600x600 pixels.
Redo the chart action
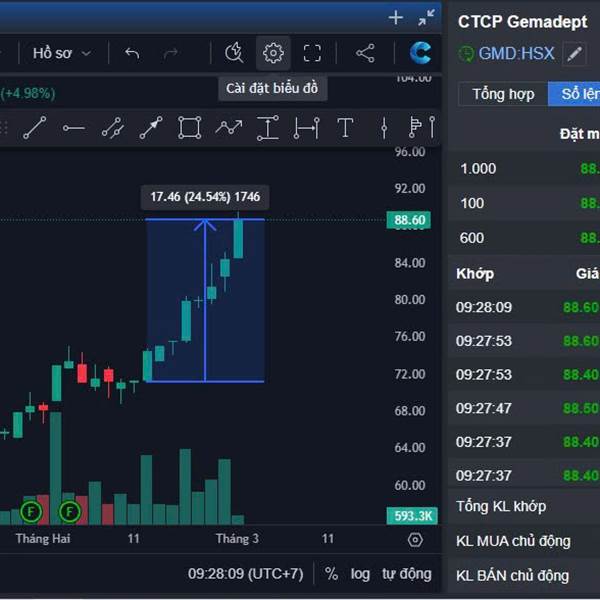[x=170, y=53]
